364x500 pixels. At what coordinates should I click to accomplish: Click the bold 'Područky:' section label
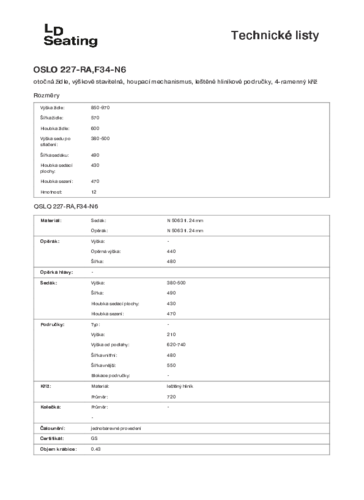pyautogui.click(x=52, y=324)
